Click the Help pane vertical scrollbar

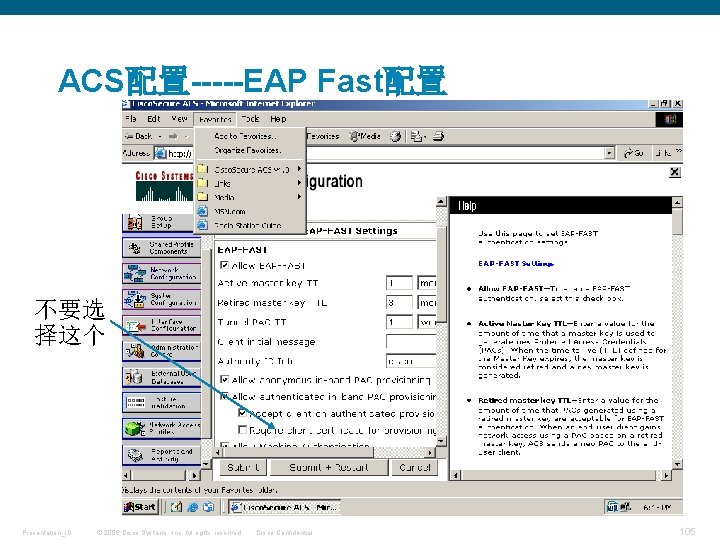tap(677, 333)
